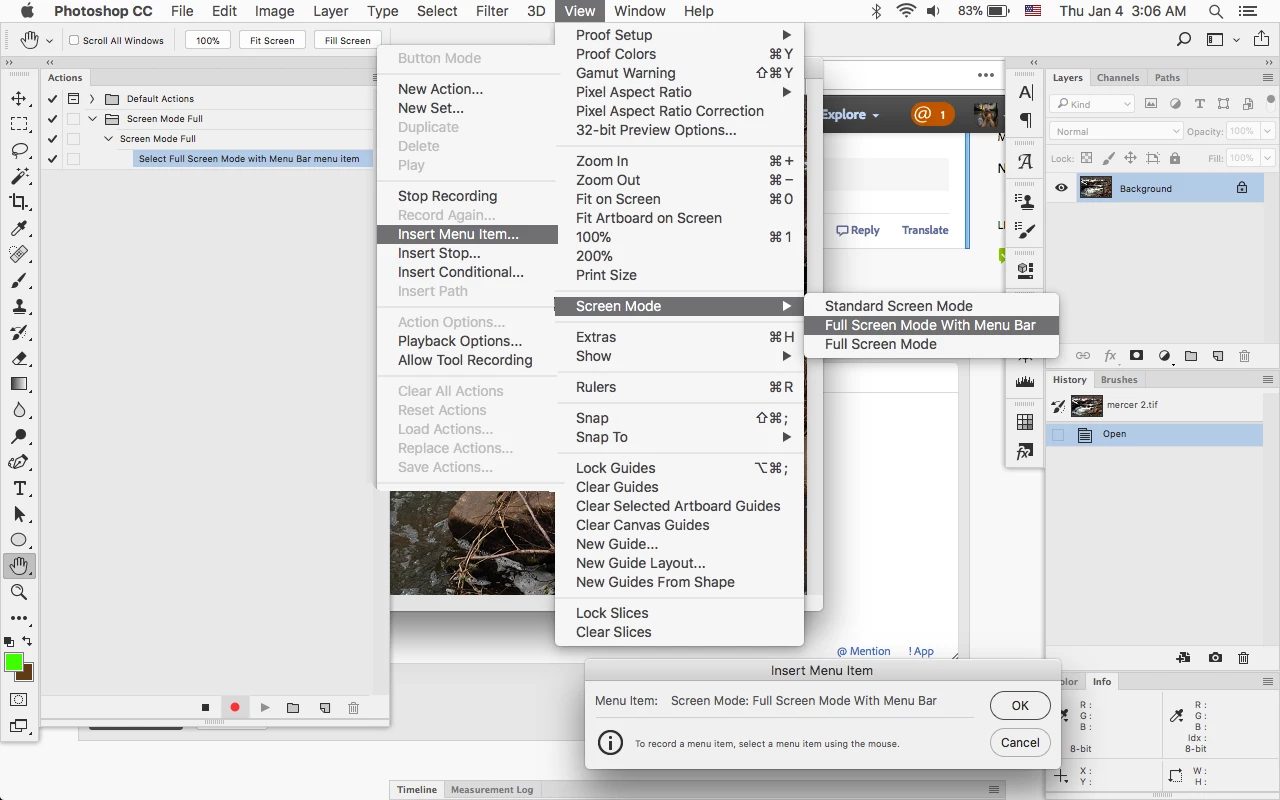Viewport: 1280px width, 800px height.
Task: Create new action icon in Actions panel
Action: (325, 707)
